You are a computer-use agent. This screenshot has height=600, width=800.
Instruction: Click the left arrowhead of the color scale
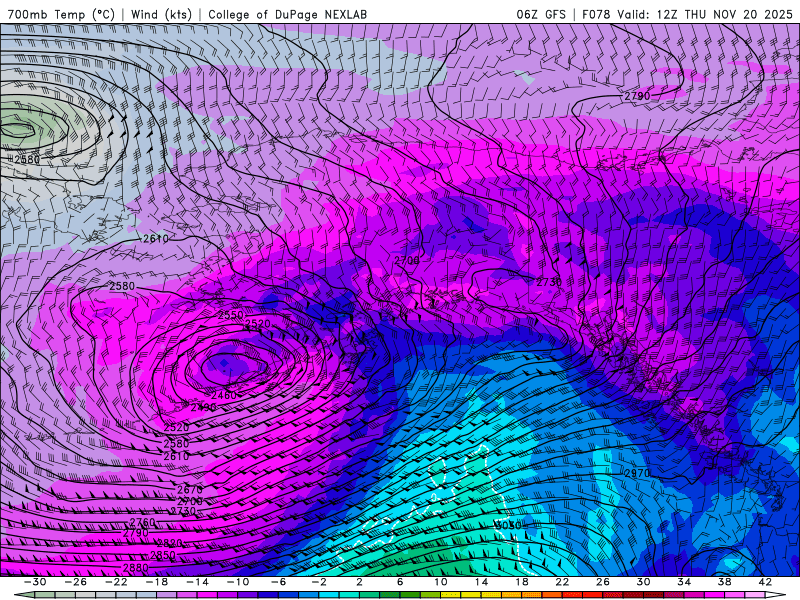coord(25,595)
